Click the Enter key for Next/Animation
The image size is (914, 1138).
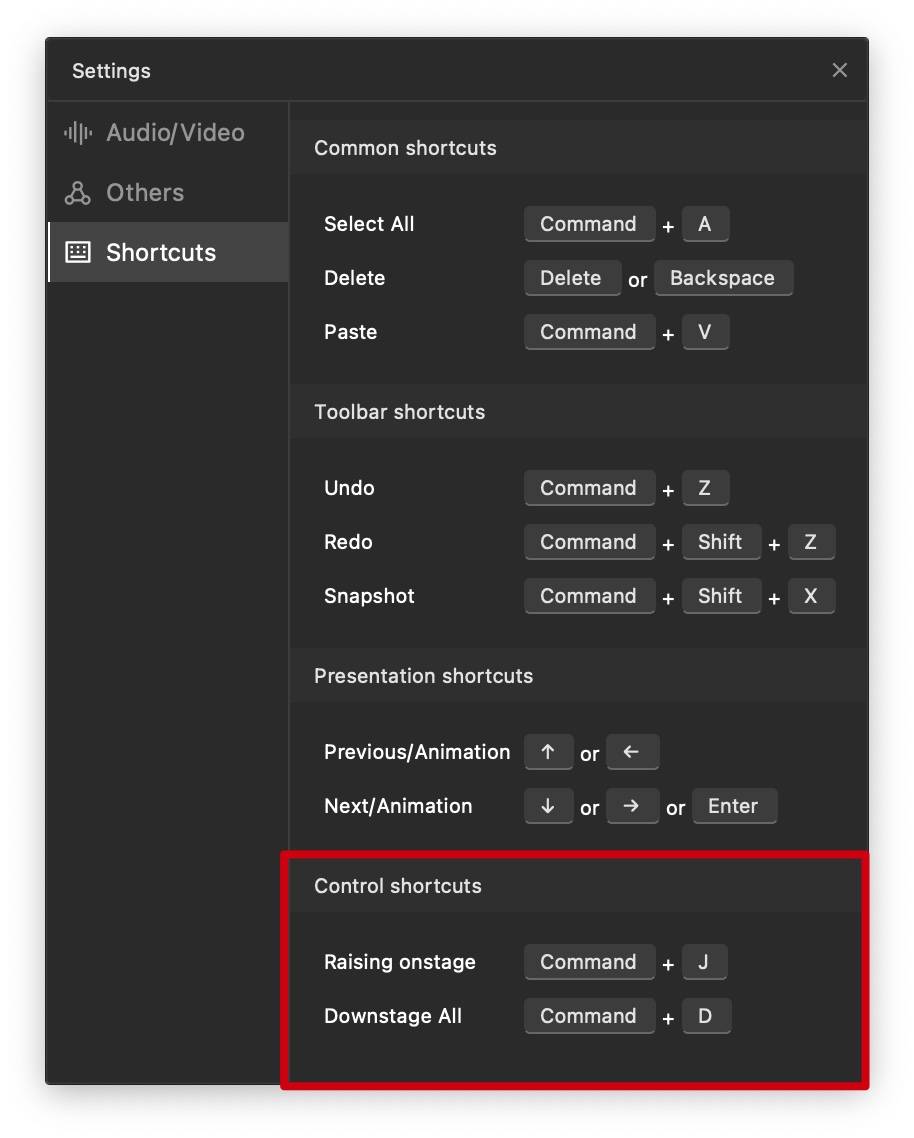pos(733,806)
